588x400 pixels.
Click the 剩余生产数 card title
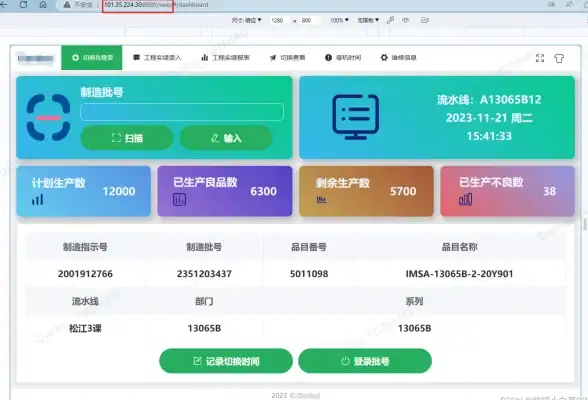(x=342, y=183)
